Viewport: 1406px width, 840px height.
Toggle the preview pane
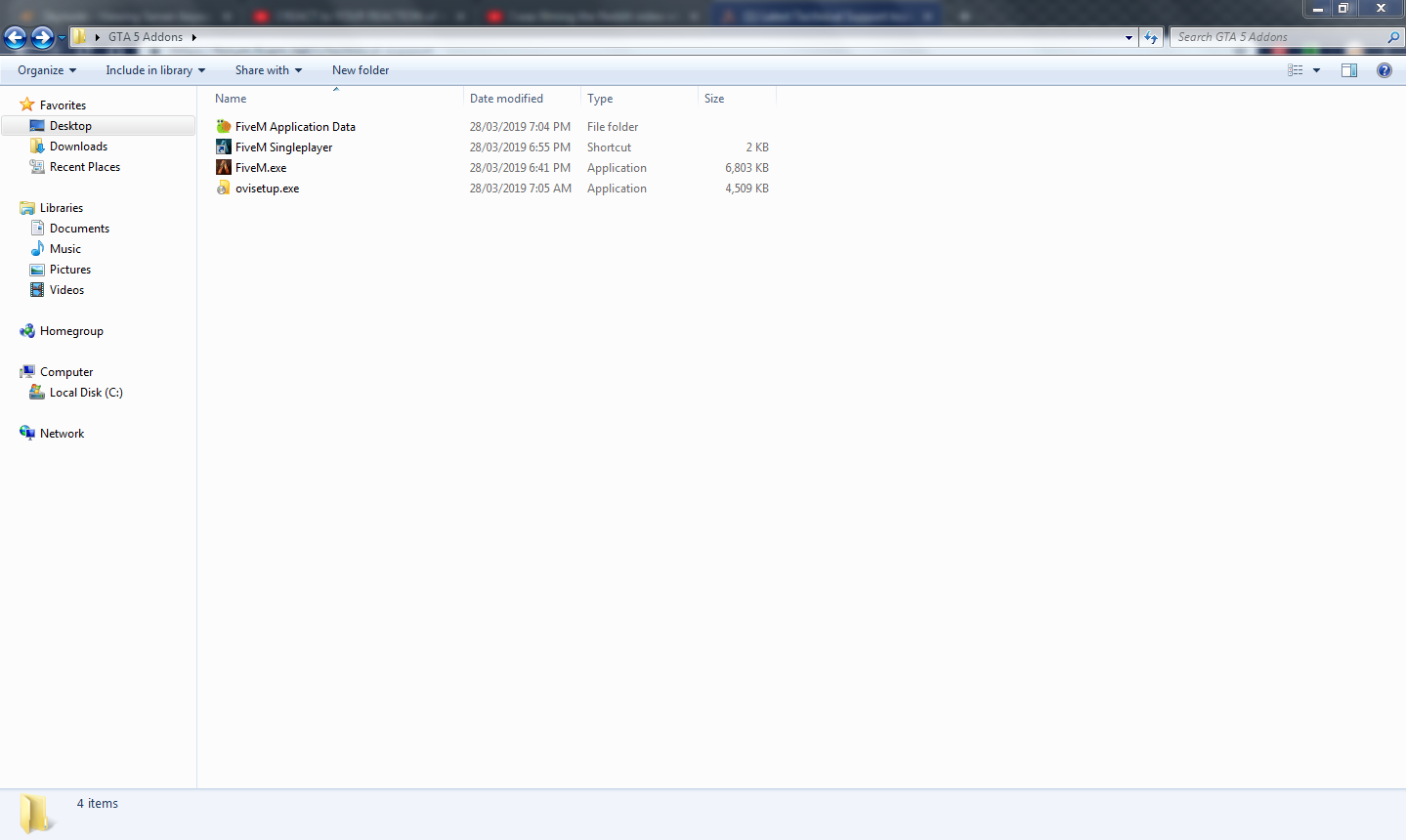(1349, 70)
